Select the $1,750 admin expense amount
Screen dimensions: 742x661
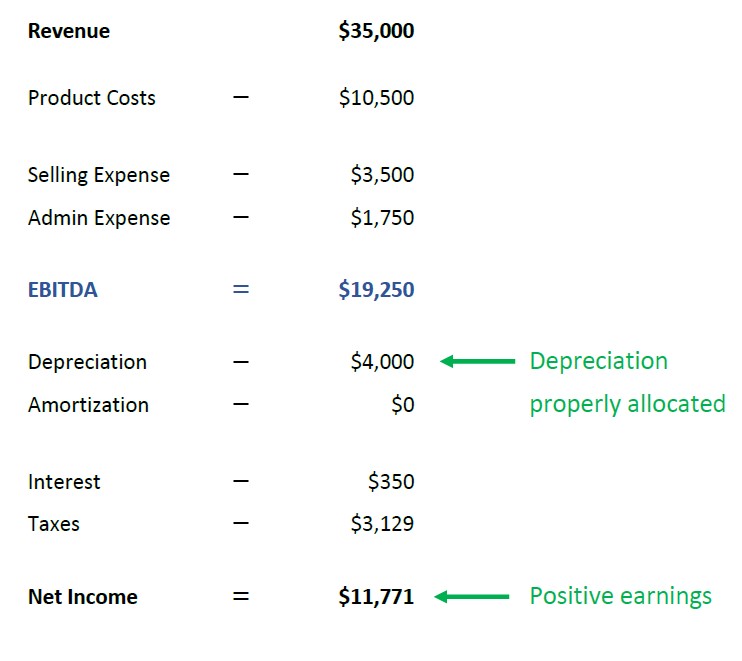tap(382, 218)
